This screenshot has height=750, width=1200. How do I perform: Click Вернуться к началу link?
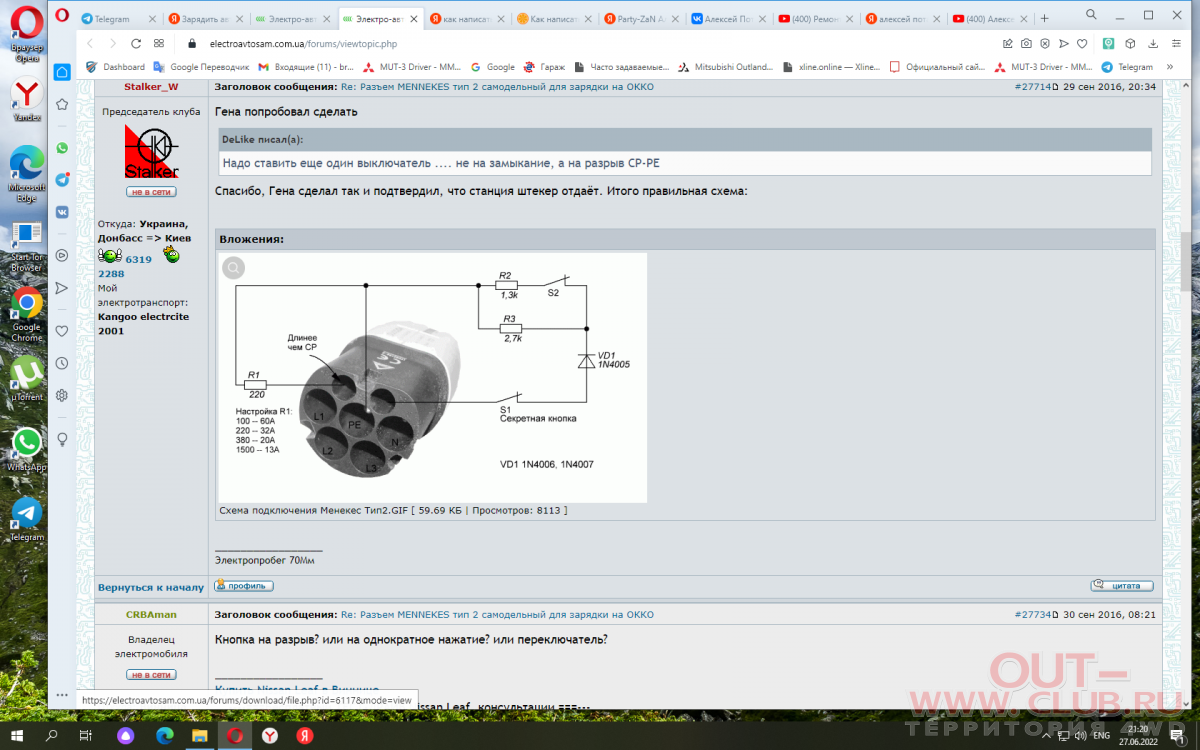pos(151,587)
